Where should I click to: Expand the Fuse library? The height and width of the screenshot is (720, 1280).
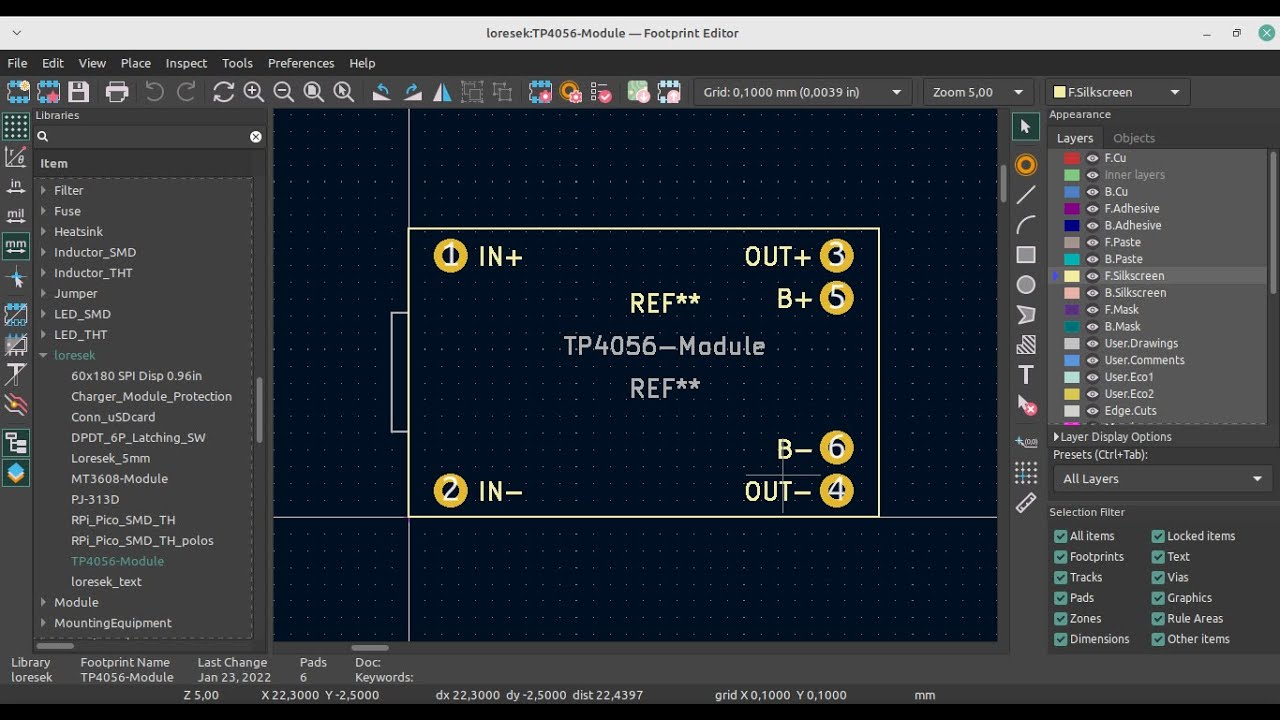coord(43,211)
